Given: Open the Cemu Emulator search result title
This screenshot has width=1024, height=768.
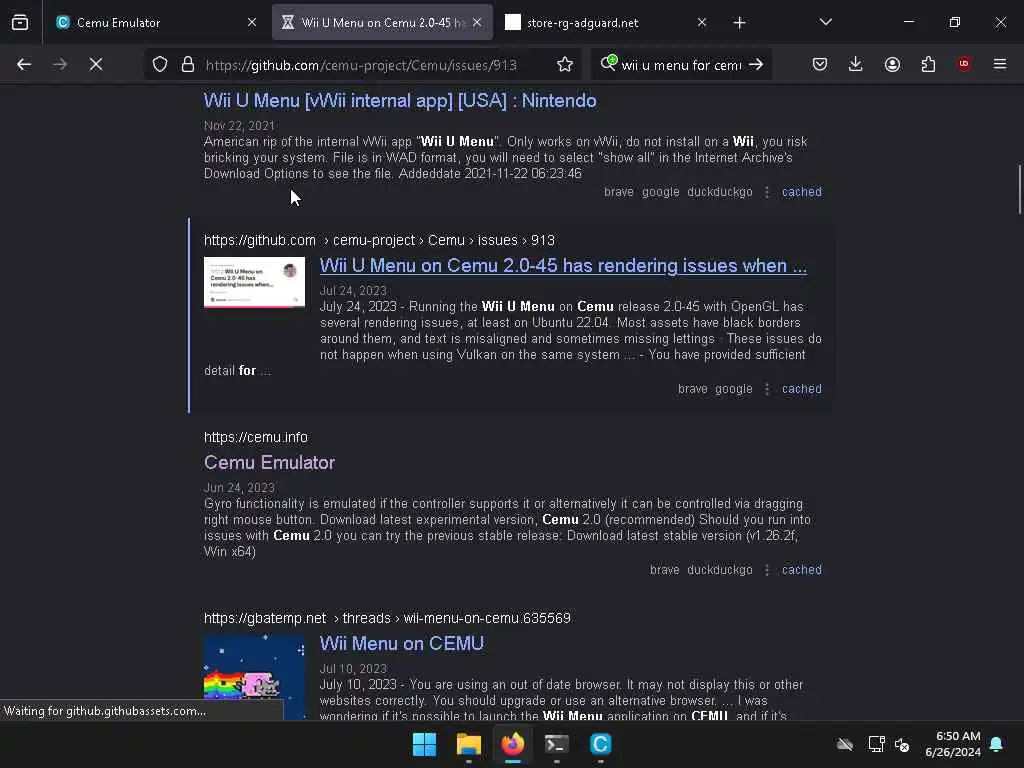Looking at the screenshot, I should 269,462.
